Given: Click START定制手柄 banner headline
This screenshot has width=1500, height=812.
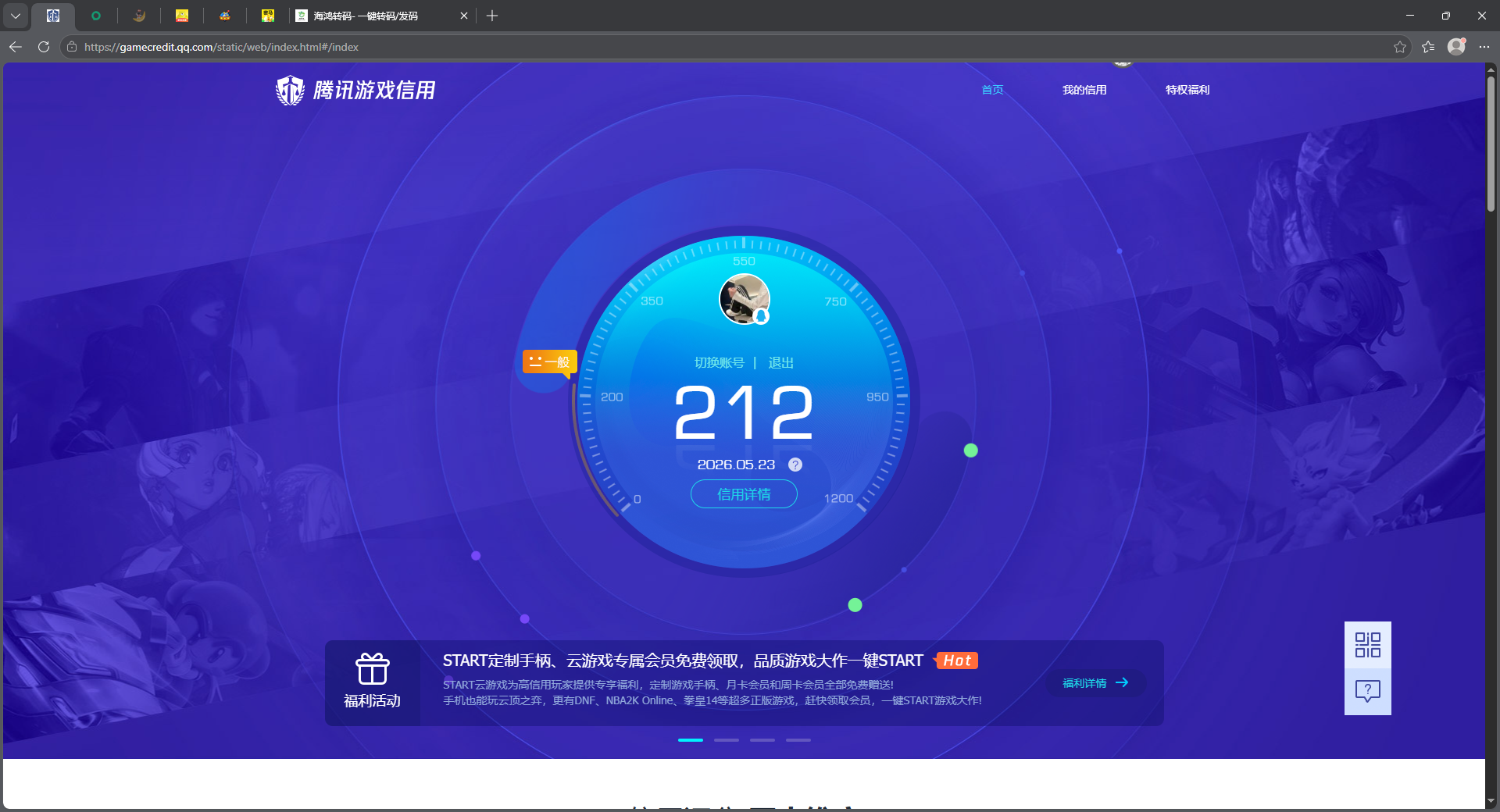Looking at the screenshot, I should (683, 661).
